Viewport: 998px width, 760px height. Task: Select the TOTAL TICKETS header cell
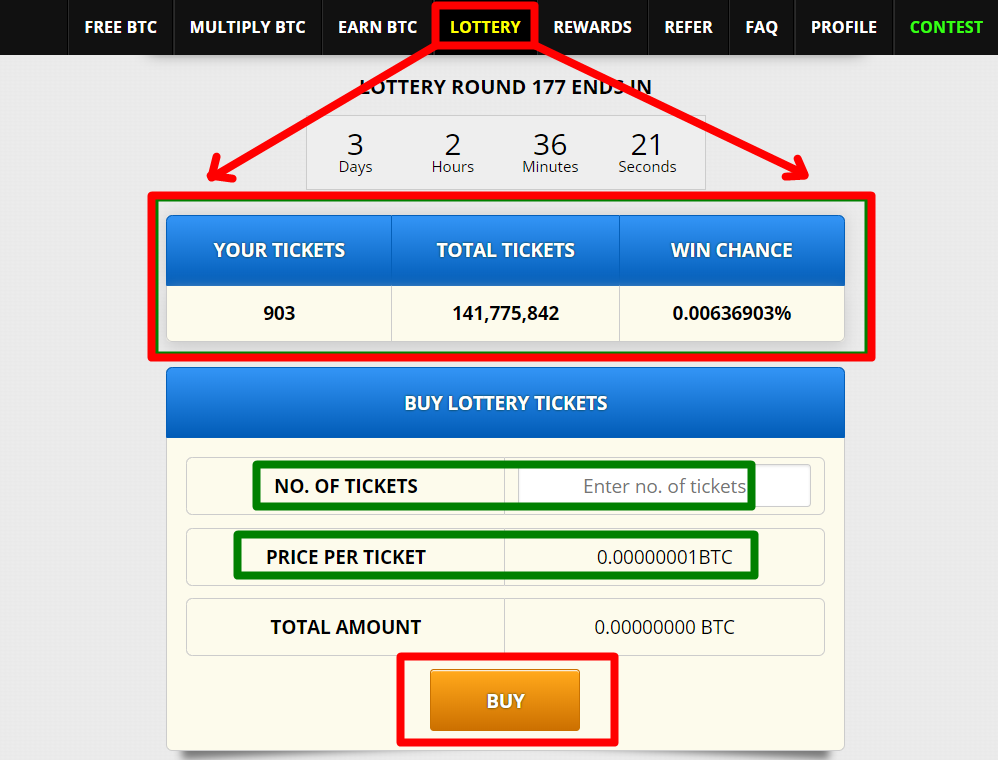pos(505,250)
